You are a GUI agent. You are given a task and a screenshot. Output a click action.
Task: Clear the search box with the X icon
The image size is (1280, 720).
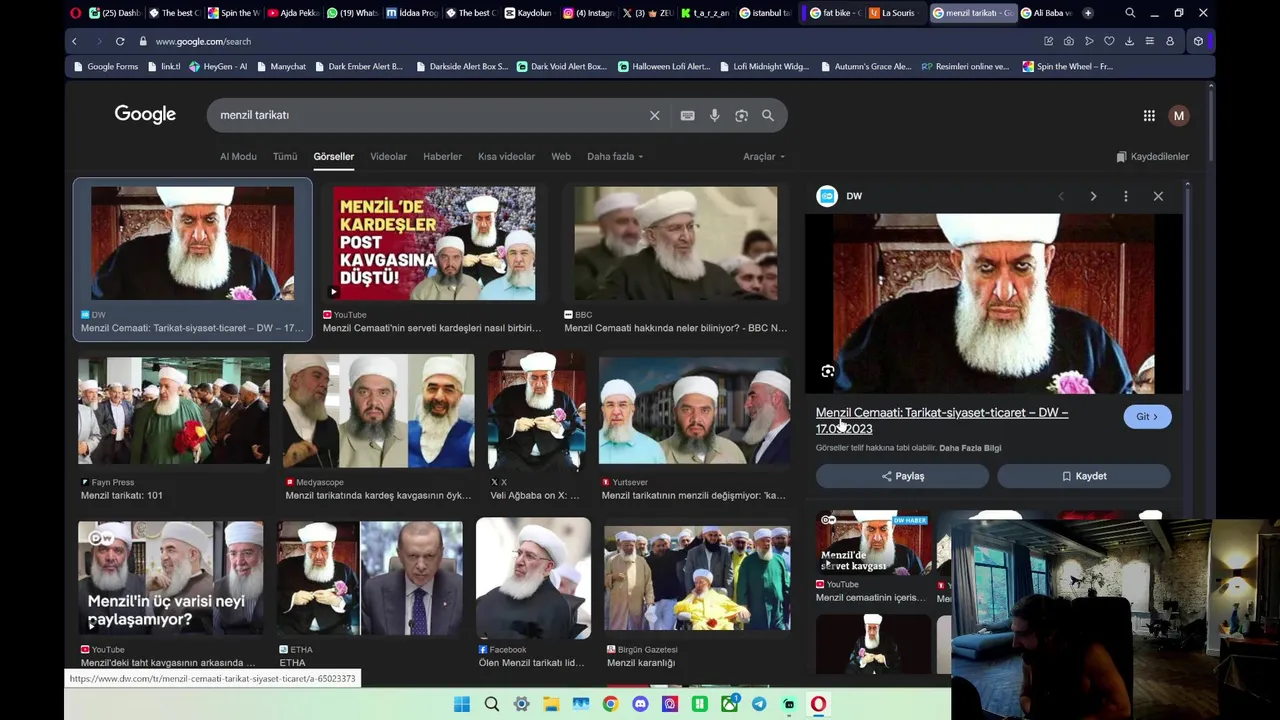[x=654, y=116]
